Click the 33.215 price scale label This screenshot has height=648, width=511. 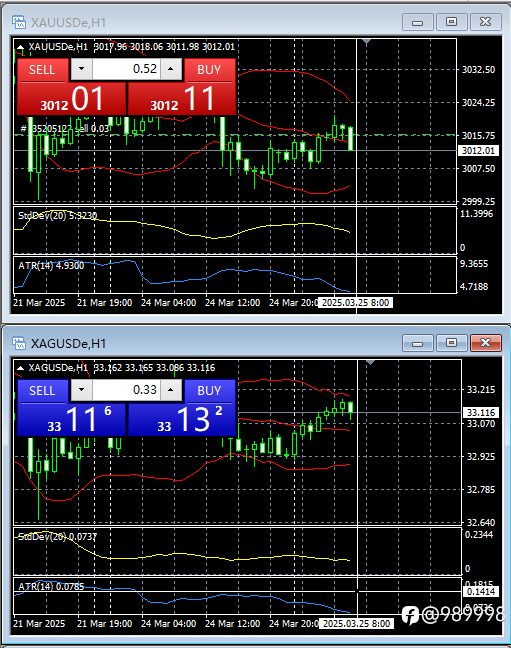(x=481, y=390)
